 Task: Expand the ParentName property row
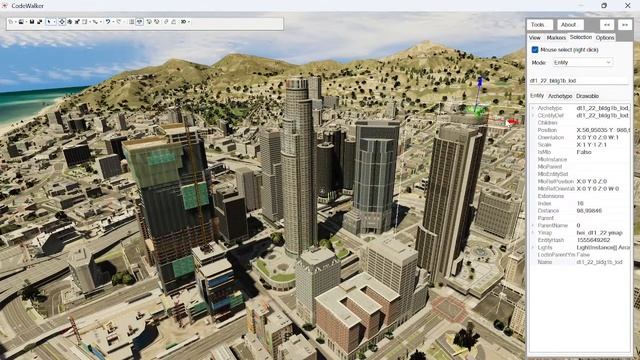click(533, 225)
